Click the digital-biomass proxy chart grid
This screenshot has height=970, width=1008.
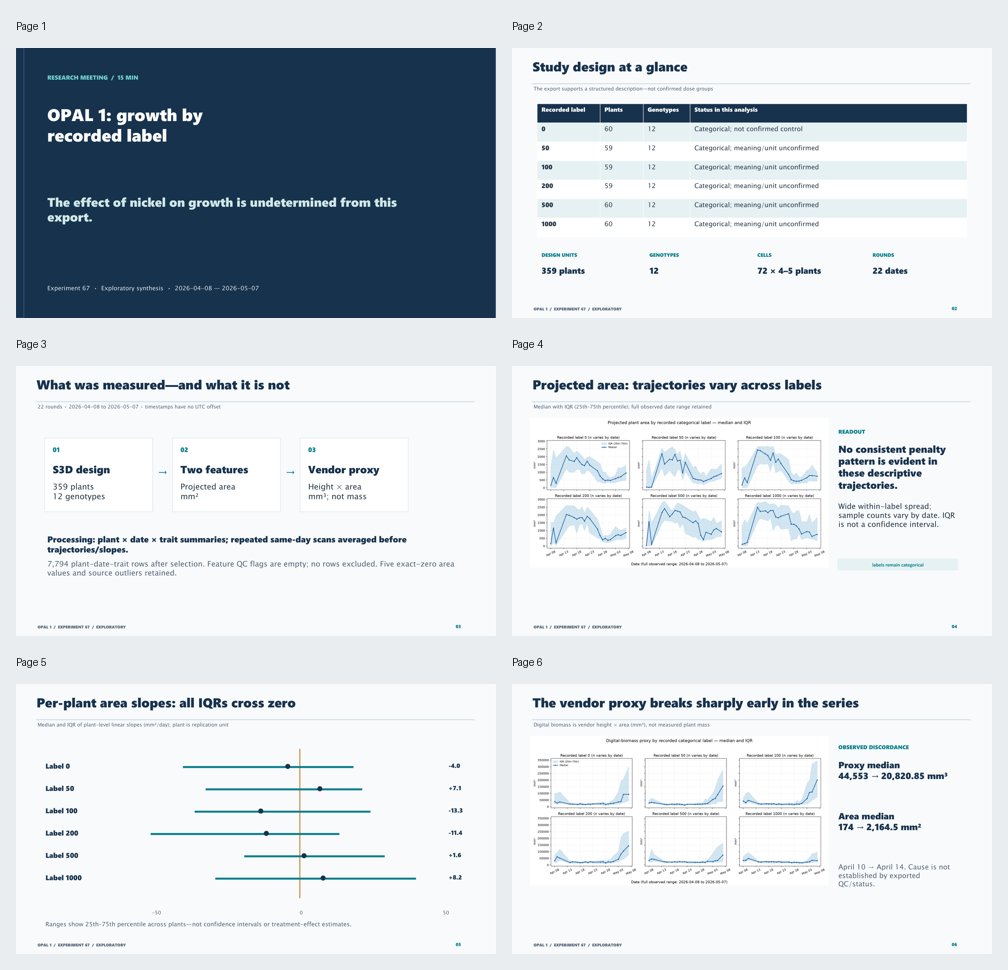pos(680,811)
